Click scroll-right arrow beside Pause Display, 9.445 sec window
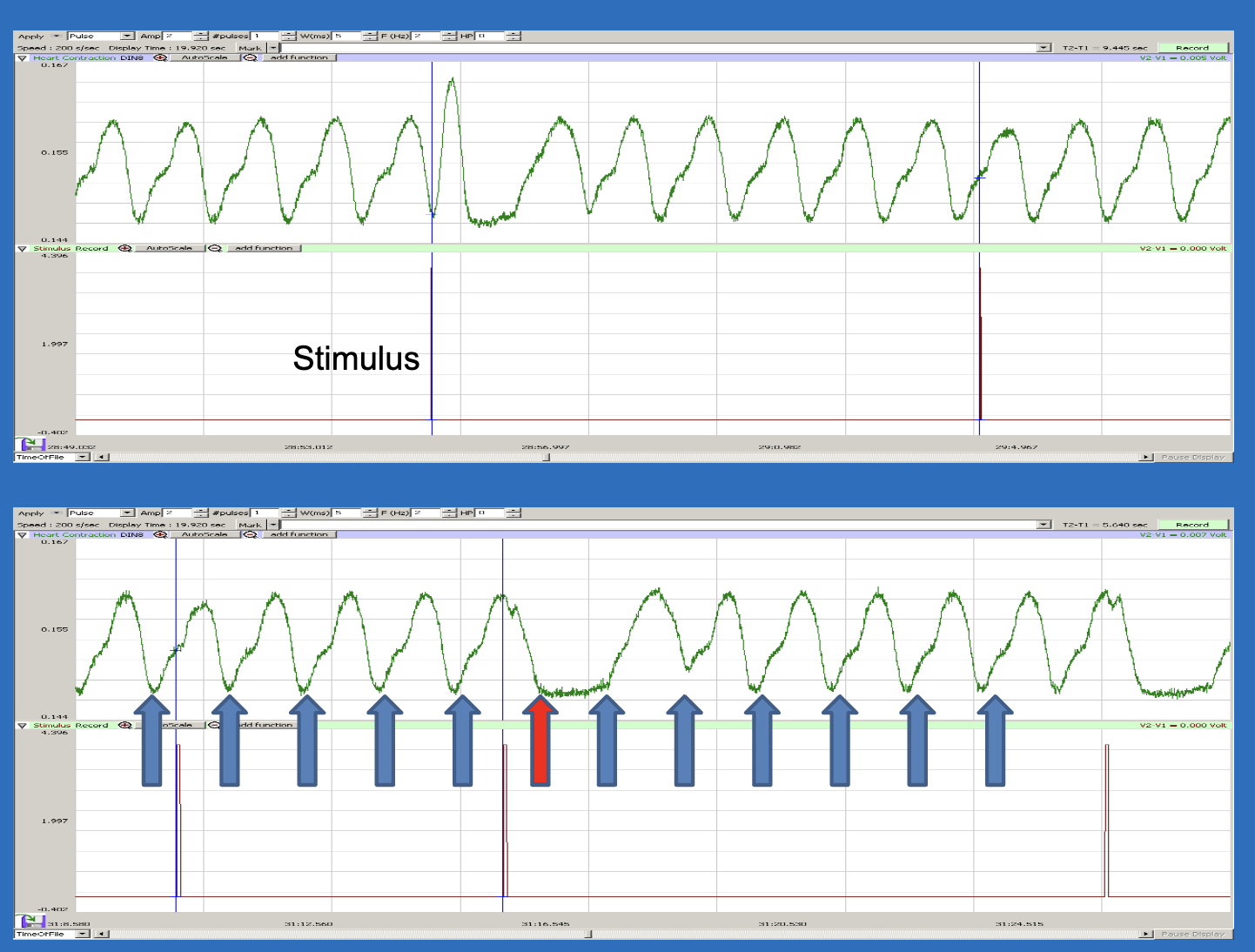This screenshot has height=952, width=1255. 1146,457
